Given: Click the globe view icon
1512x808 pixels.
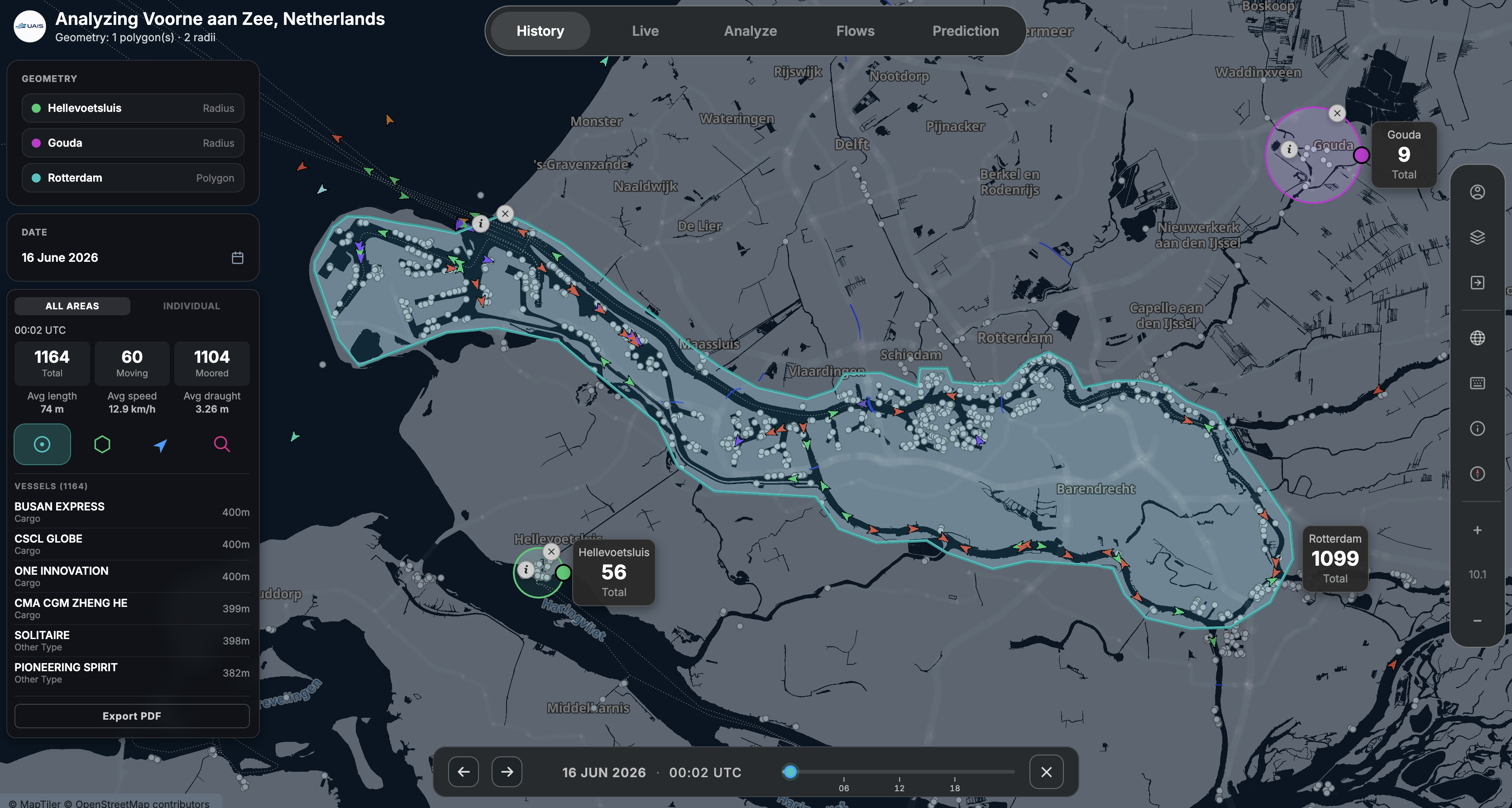Looking at the screenshot, I should (1478, 337).
